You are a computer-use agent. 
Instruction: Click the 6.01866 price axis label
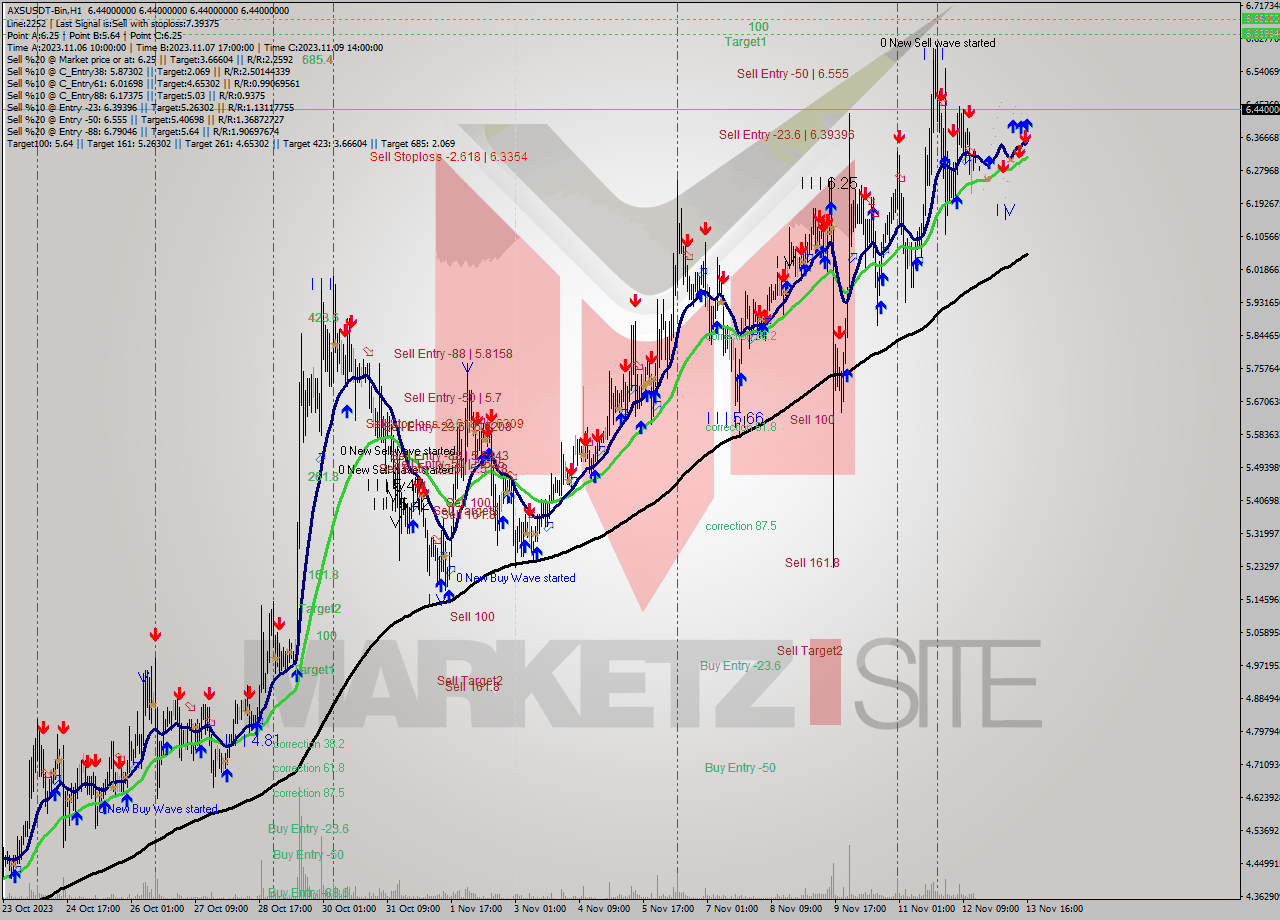pyautogui.click(x=1261, y=269)
